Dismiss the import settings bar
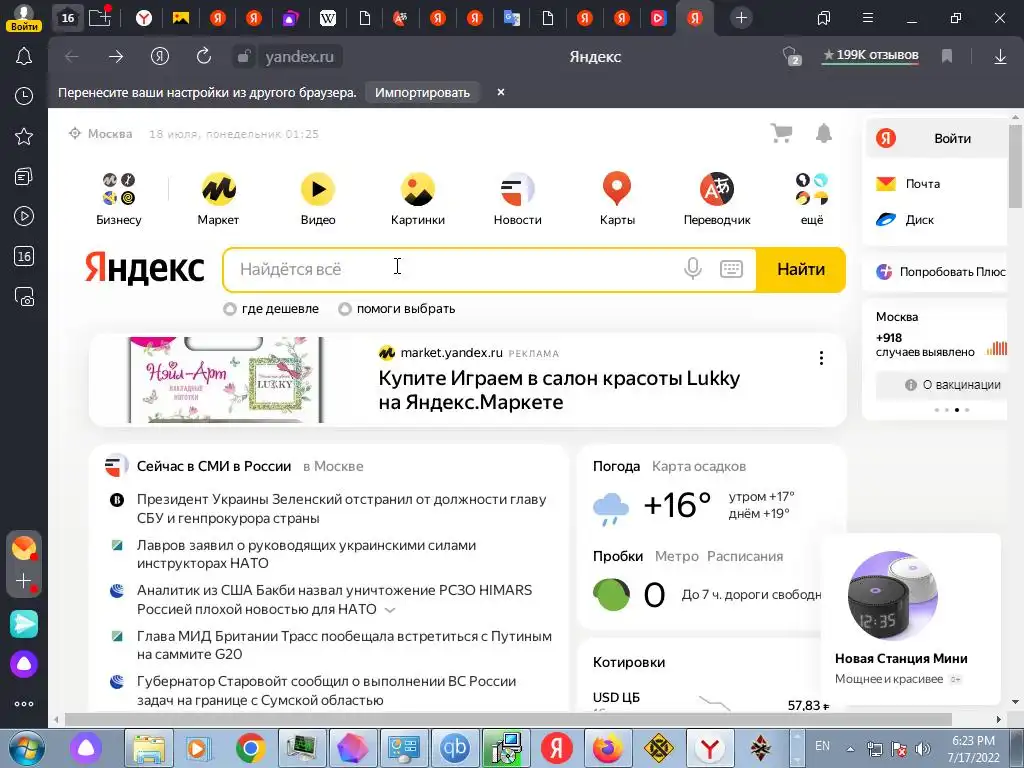The image size is (1024, 768). tap(501, 92)
